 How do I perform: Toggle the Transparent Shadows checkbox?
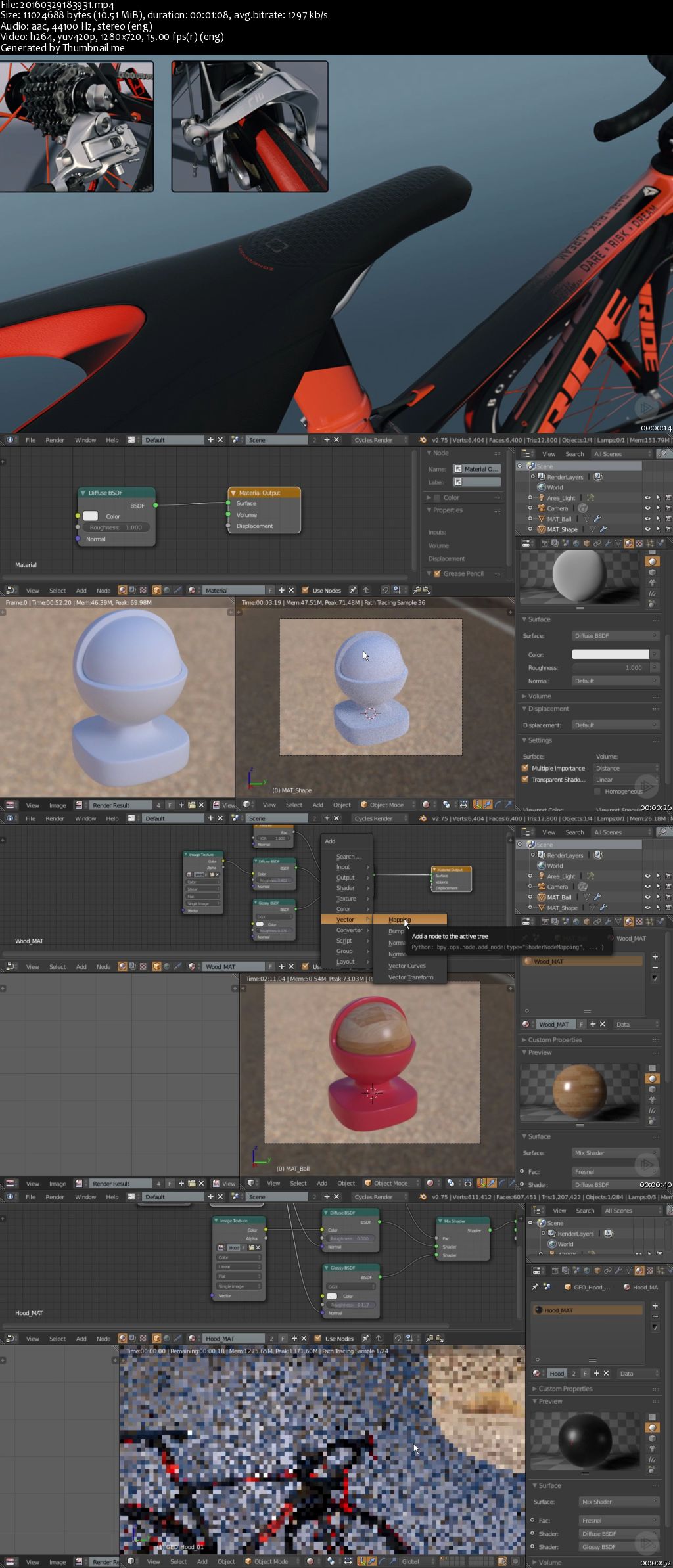525,779
